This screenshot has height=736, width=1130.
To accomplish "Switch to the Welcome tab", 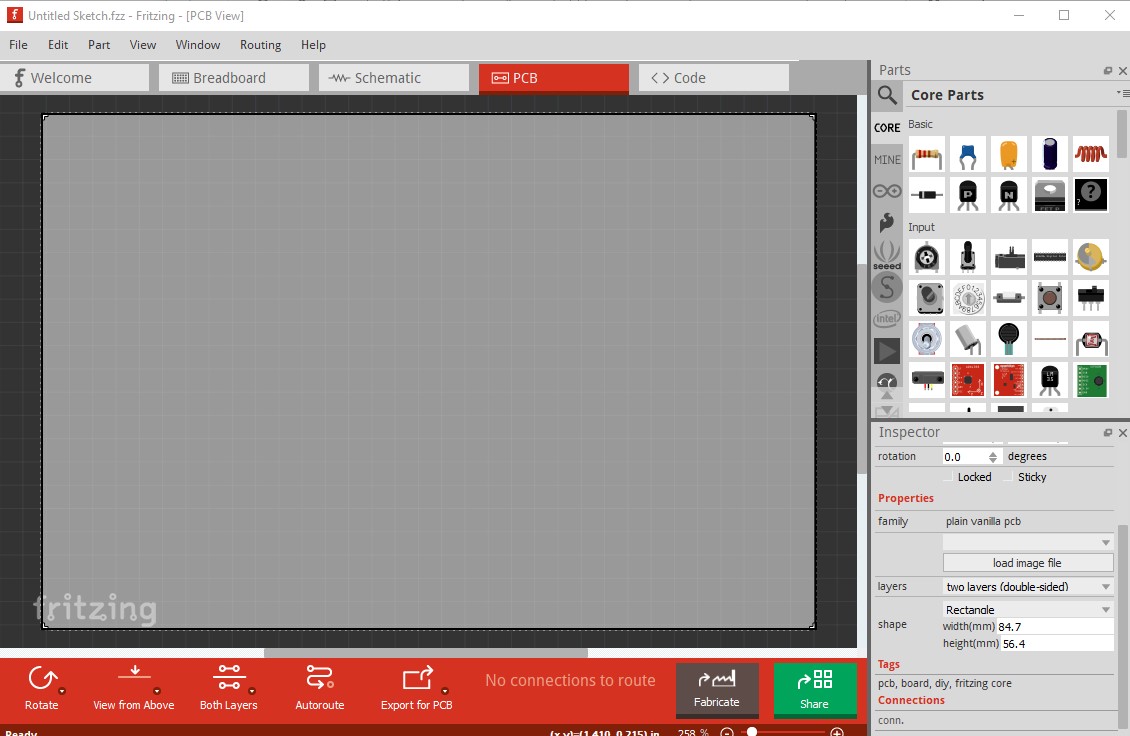I will 75,78.
